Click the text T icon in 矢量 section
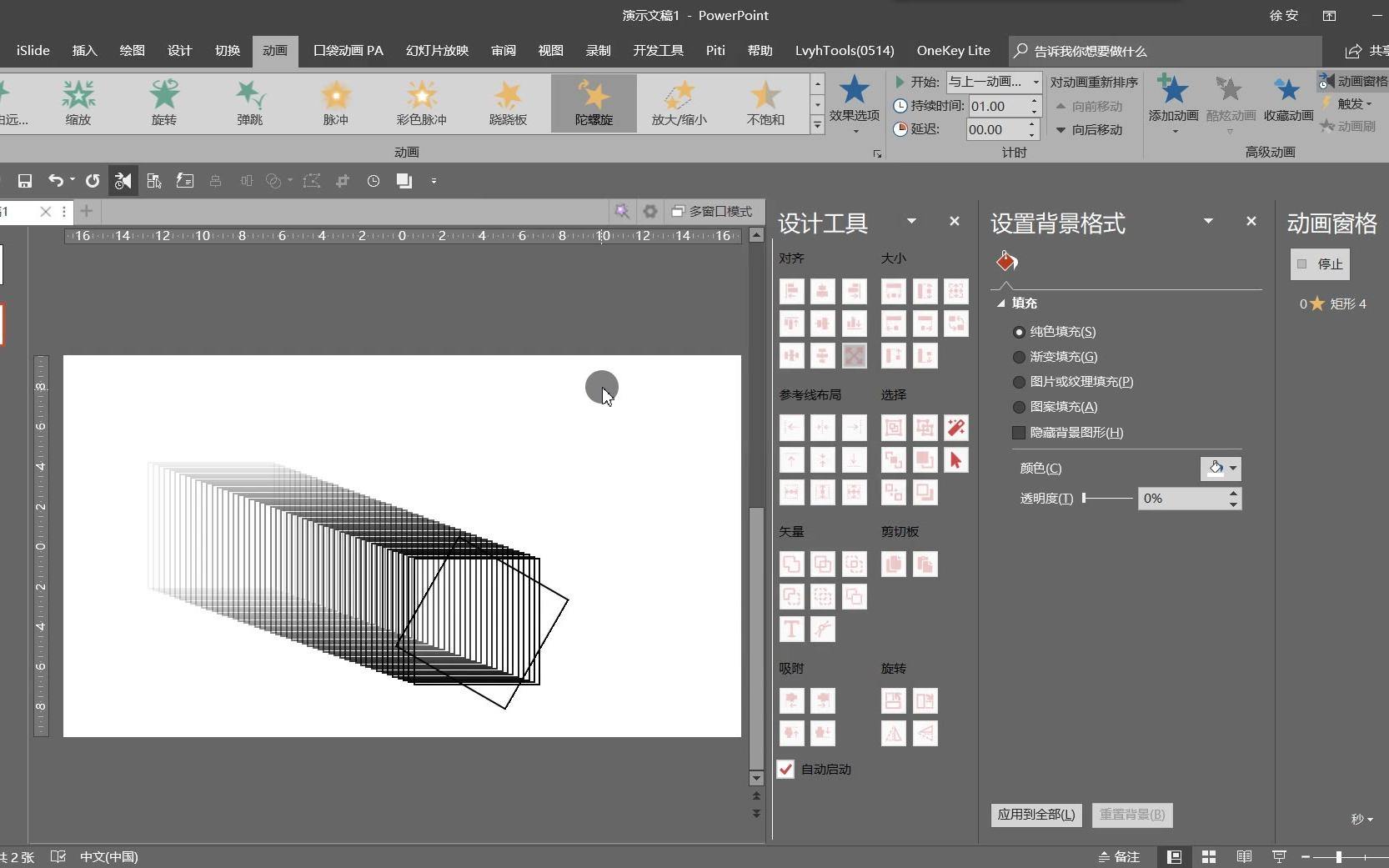 (x=791, y=629)
